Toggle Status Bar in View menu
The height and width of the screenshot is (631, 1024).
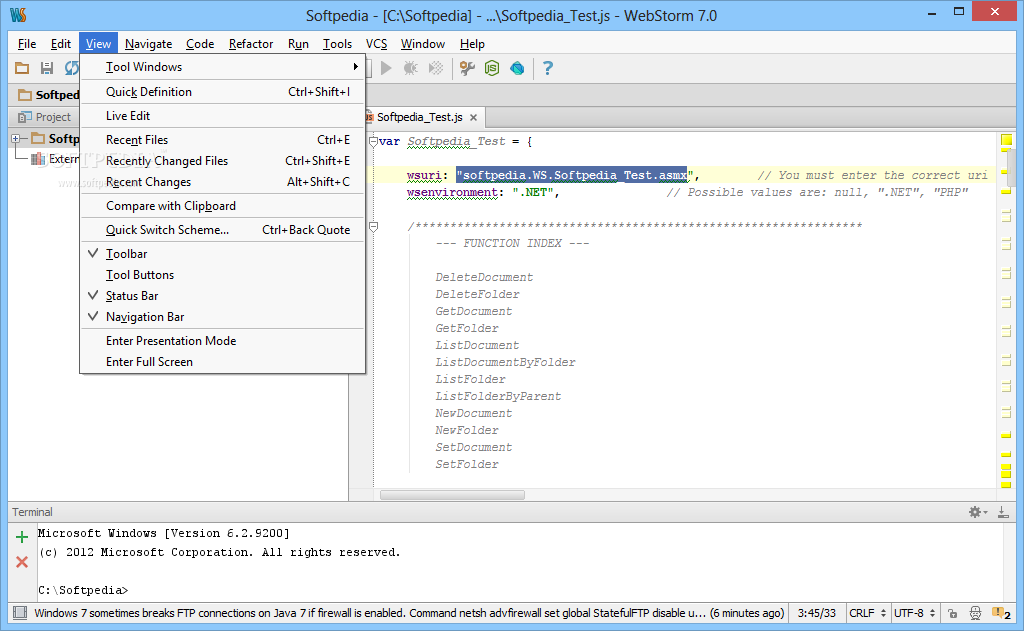click(x=222, y=296)
